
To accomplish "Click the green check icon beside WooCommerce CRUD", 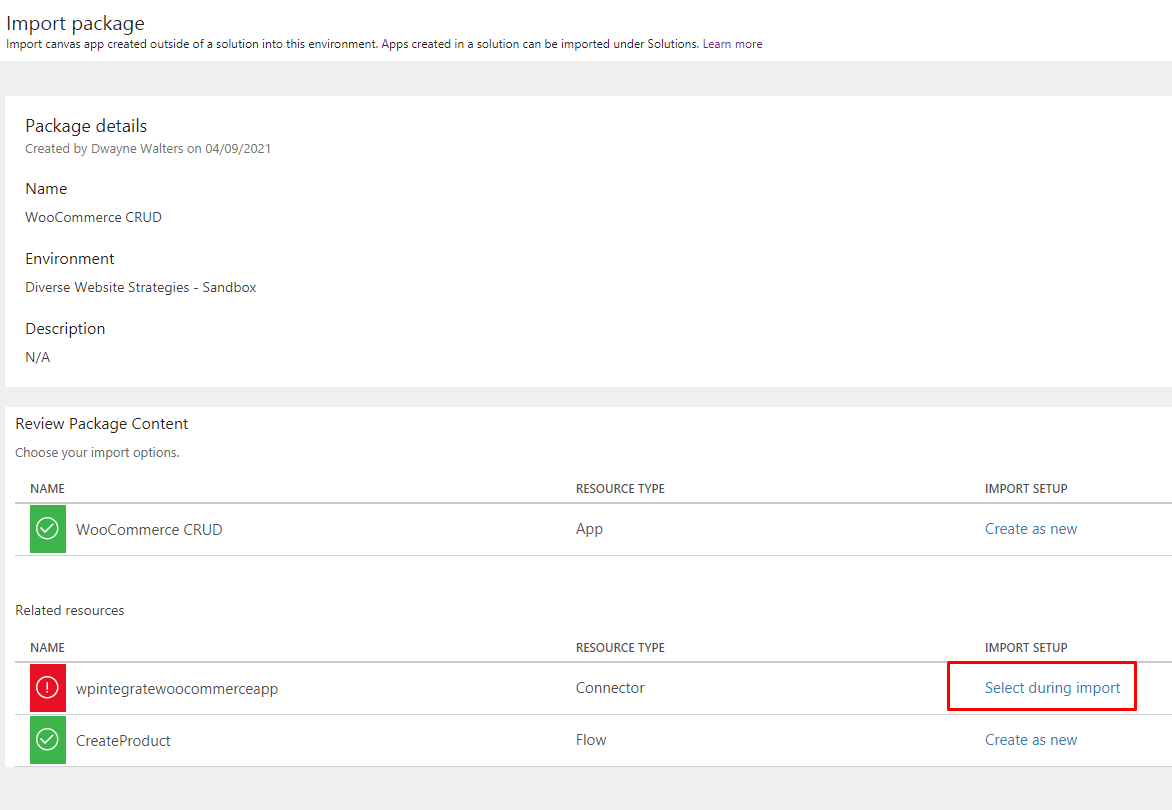I will (48, 529).
